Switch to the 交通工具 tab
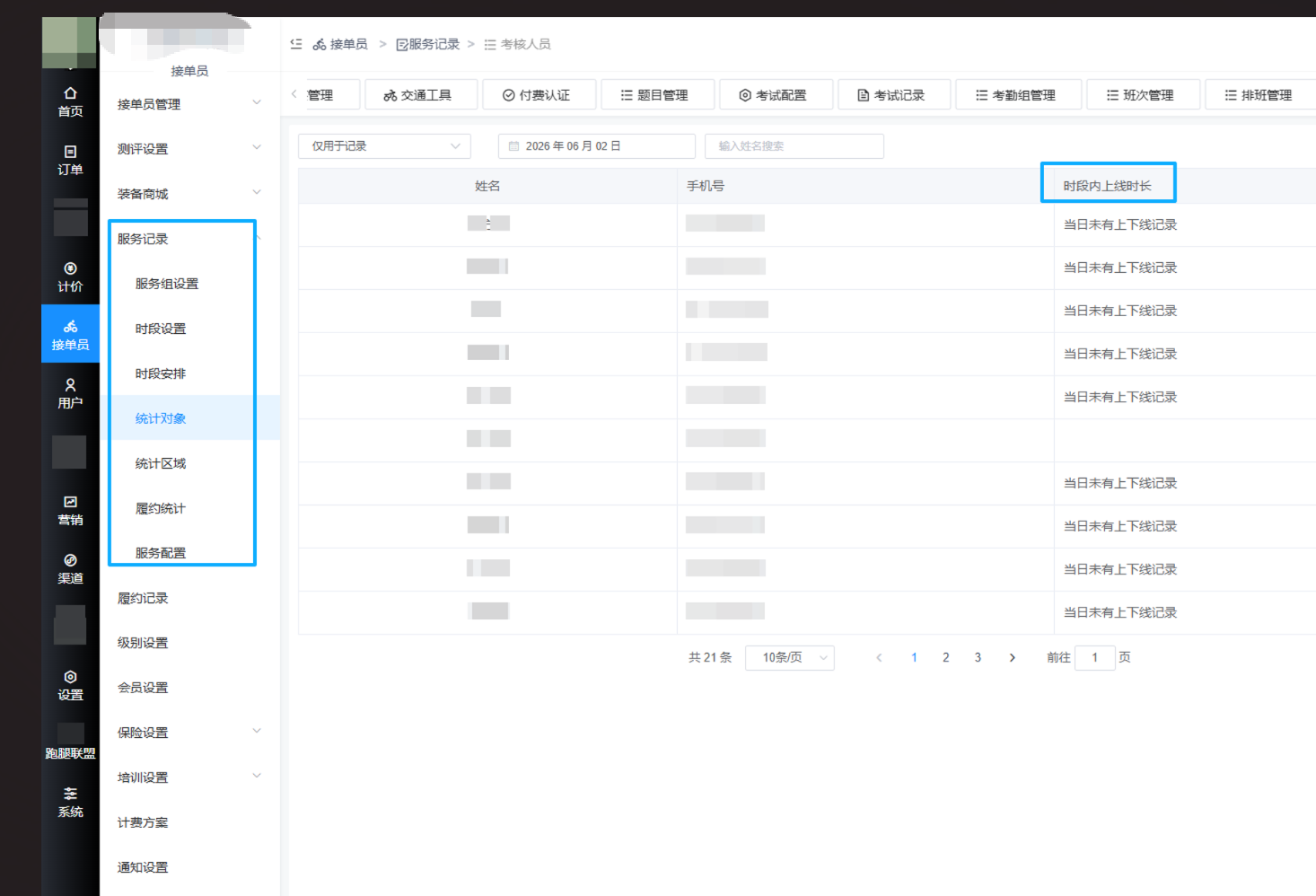The height and width of the screenshot is (896, 1316). 421,95
